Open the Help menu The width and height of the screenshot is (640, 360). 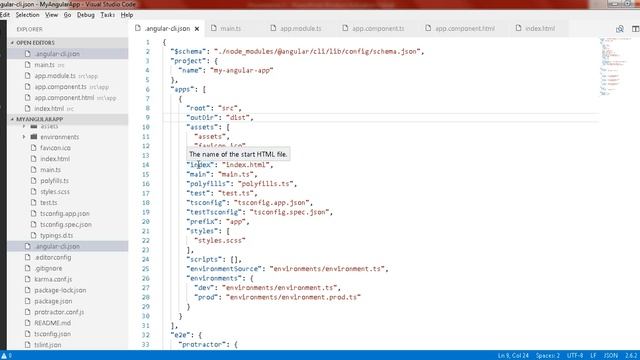point(127,15)
